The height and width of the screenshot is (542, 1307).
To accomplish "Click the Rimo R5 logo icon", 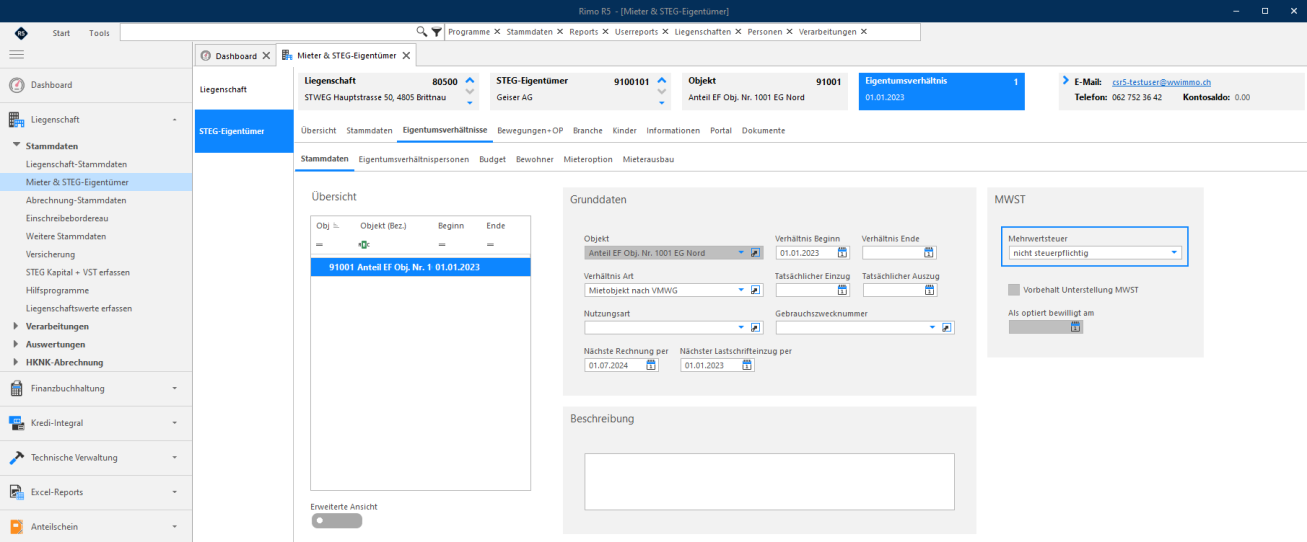I will [21, 33].
